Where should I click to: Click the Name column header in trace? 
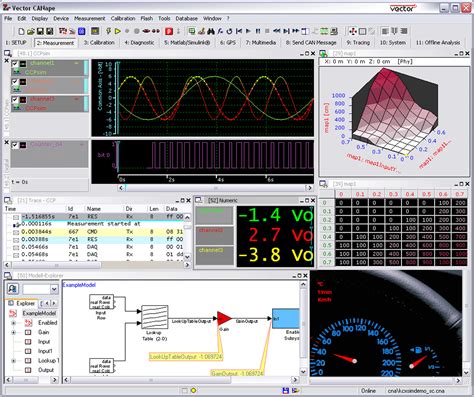click(94, 209)
